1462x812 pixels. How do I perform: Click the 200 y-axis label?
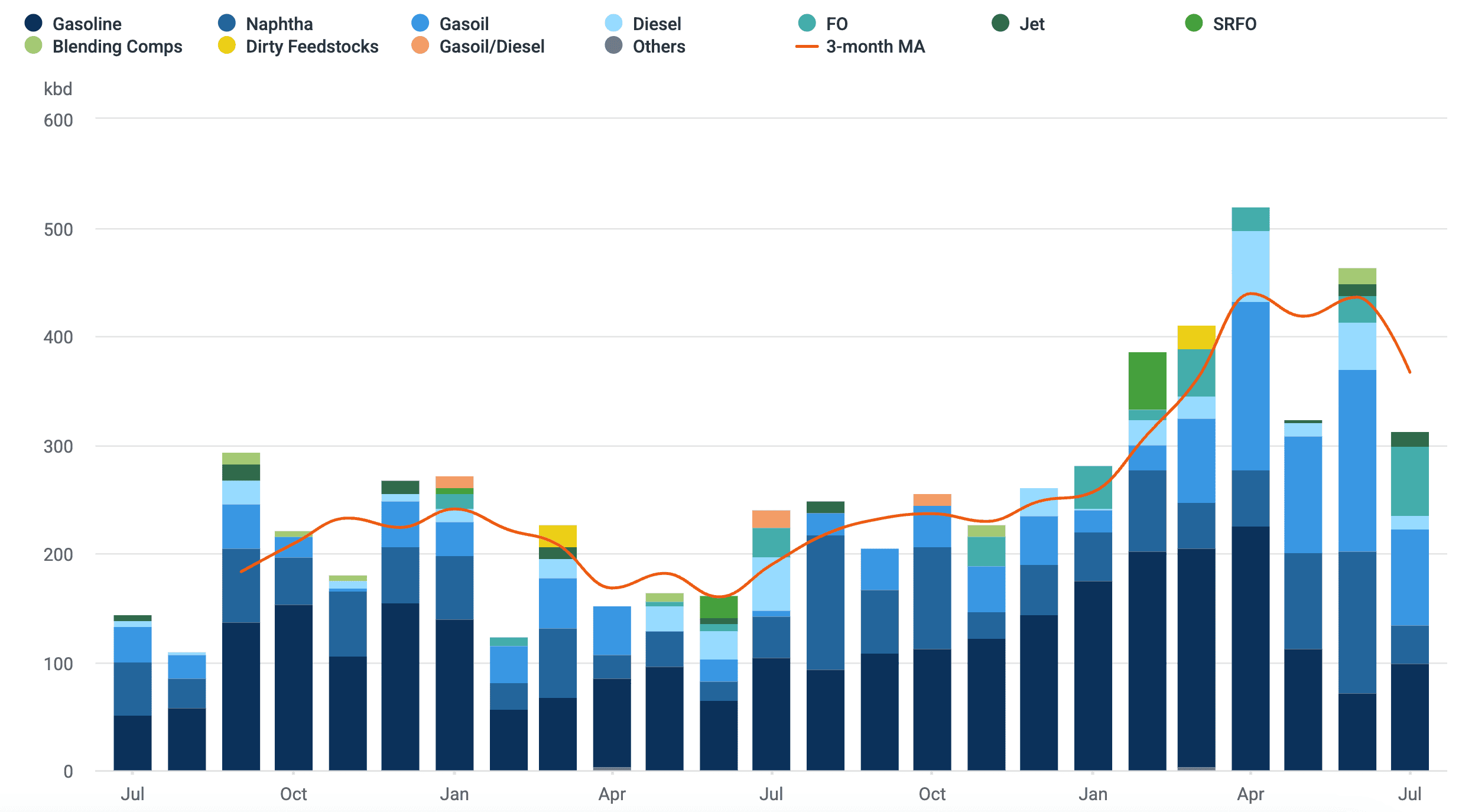point(59,555)
